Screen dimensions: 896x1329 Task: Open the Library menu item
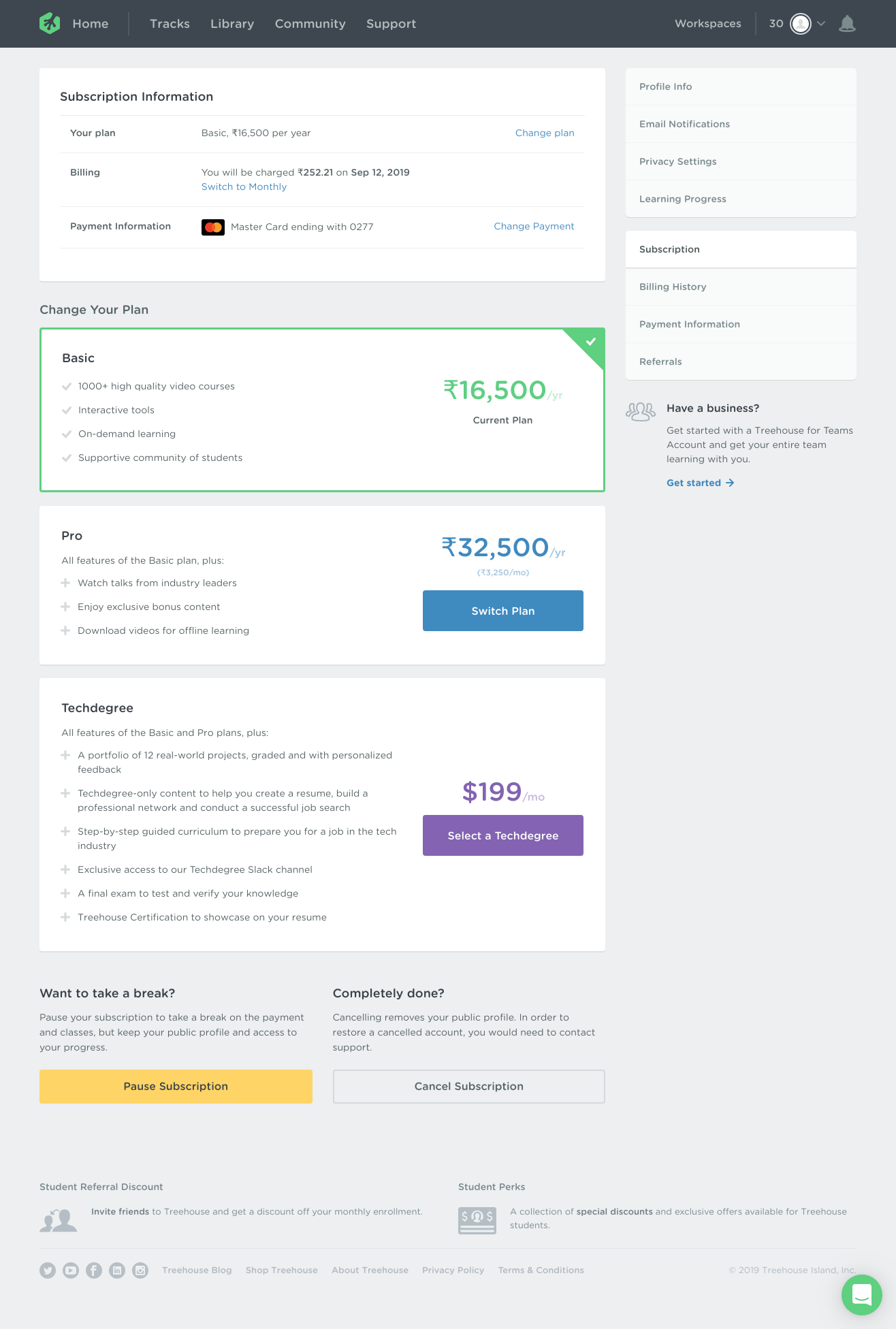coord(232,24)
